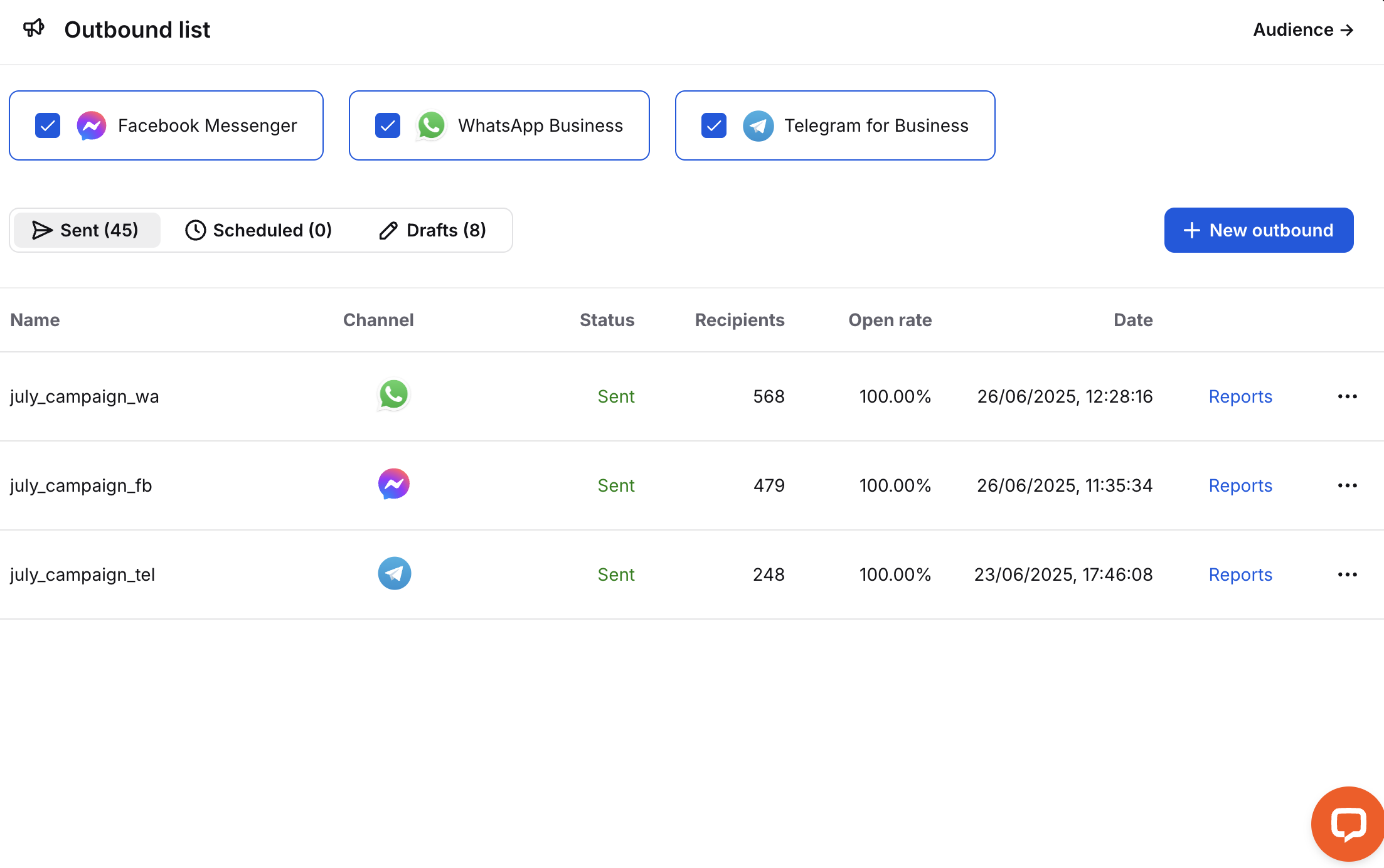
Task: Open the orange live chat bubble
Action: pyautogui.click(x=1348, y=823)
